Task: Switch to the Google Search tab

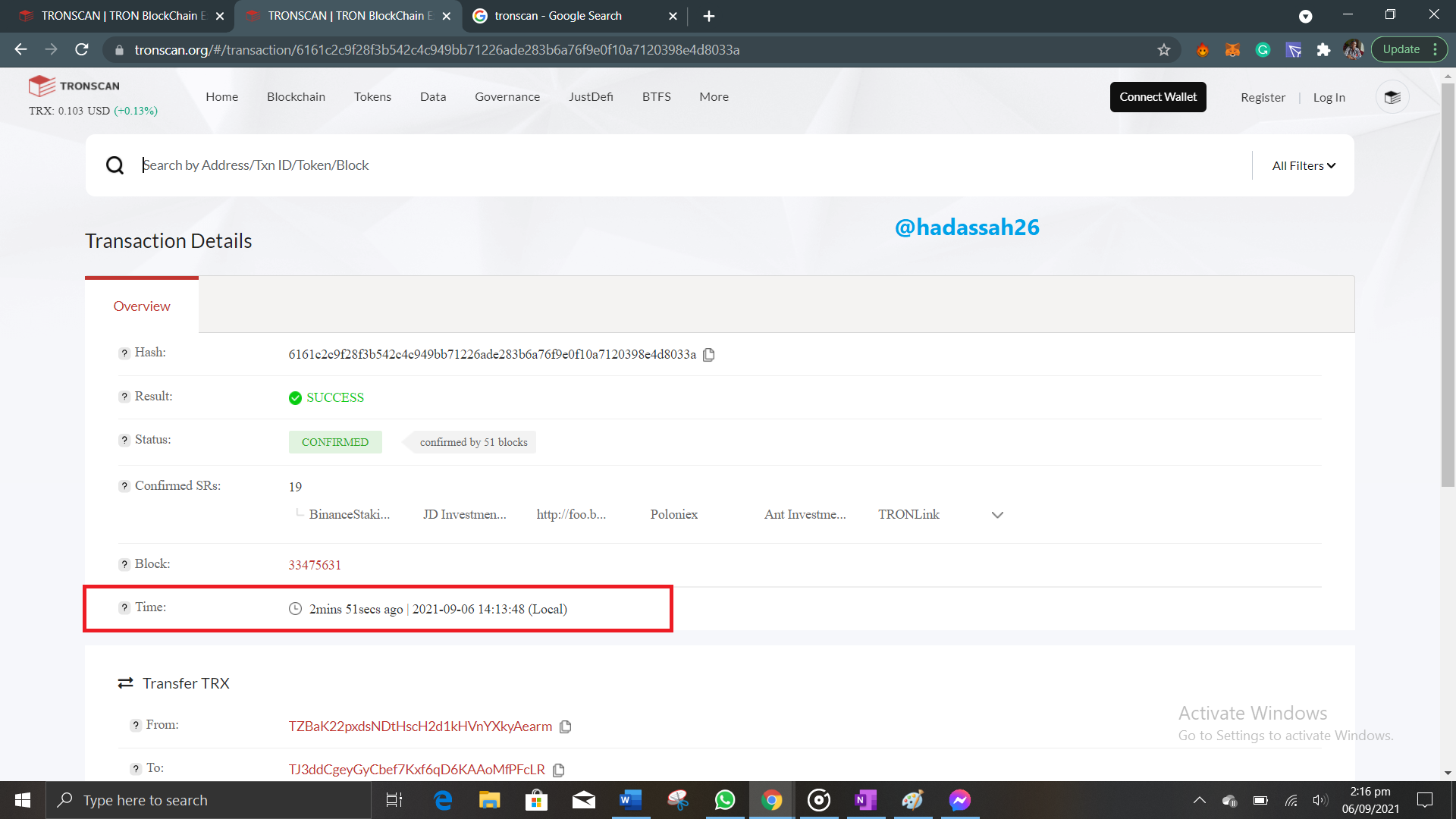Action: pos(575,16)
